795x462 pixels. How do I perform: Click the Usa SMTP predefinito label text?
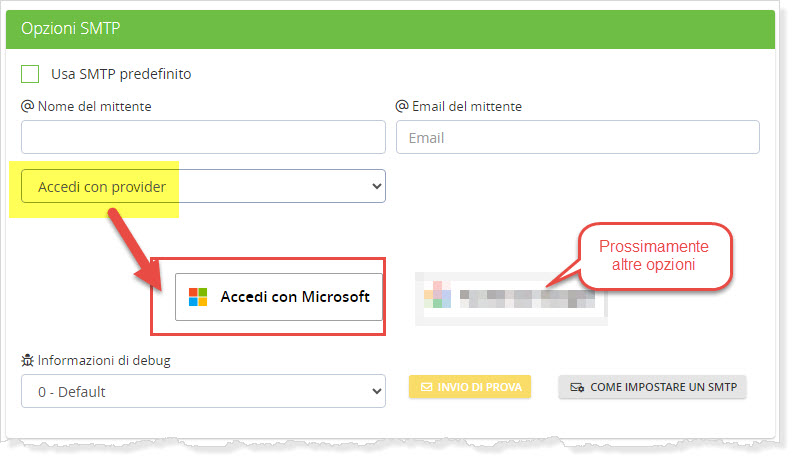coord(121,74)
